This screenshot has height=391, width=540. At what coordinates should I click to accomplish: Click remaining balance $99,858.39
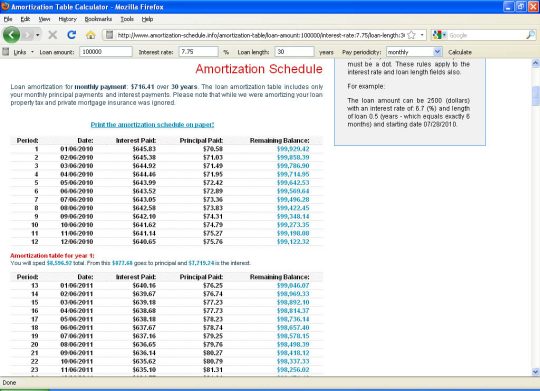[293, 157]
